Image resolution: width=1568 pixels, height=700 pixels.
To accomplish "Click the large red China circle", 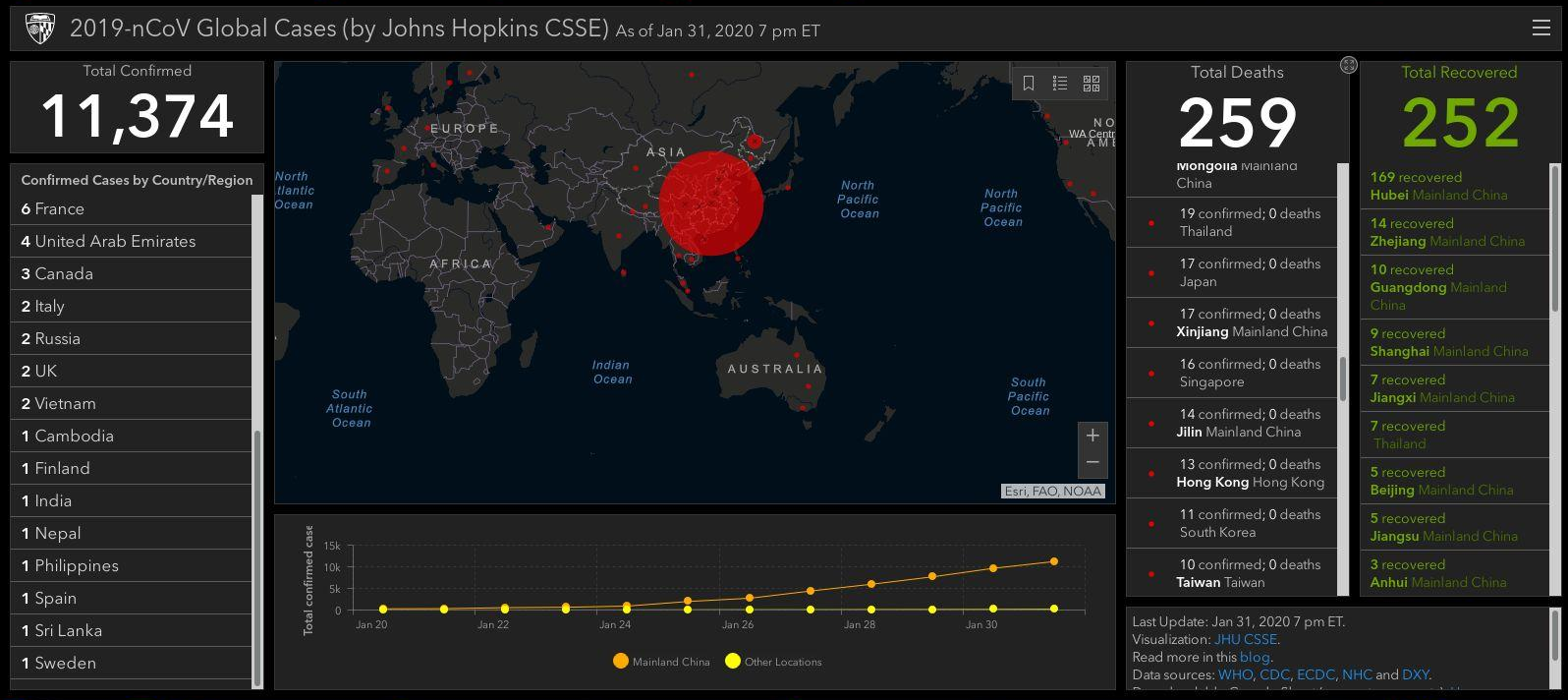I will click(710, 203).
